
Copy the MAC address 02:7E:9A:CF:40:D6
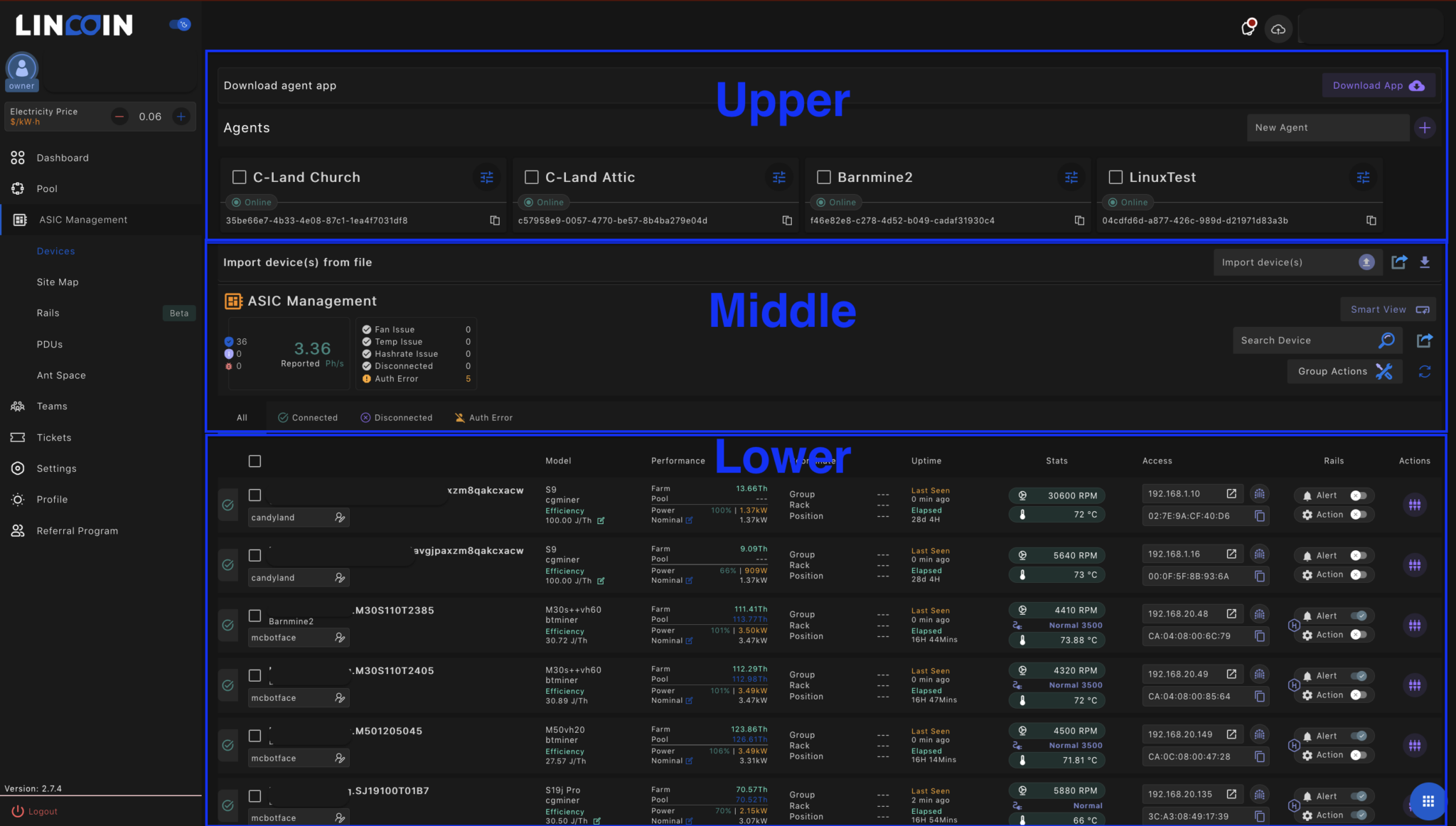click(1261, 515)
